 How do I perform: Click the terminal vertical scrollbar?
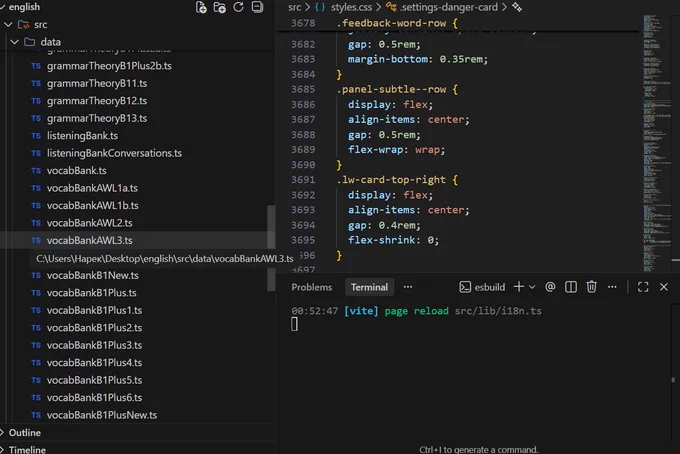pyautogui.click(x=673, y=380)
